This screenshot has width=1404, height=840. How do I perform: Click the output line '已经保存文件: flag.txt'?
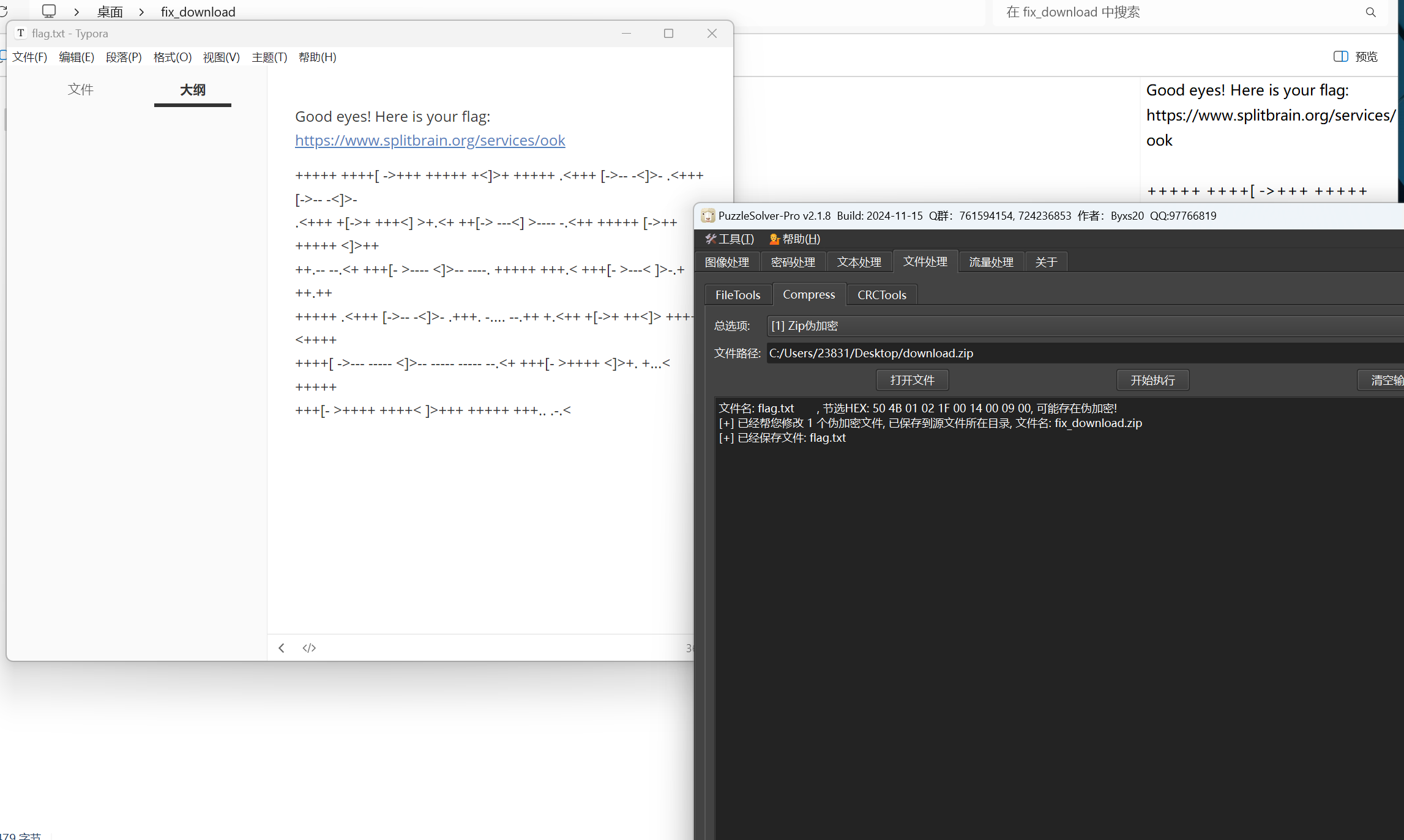(x=782, y=438)
